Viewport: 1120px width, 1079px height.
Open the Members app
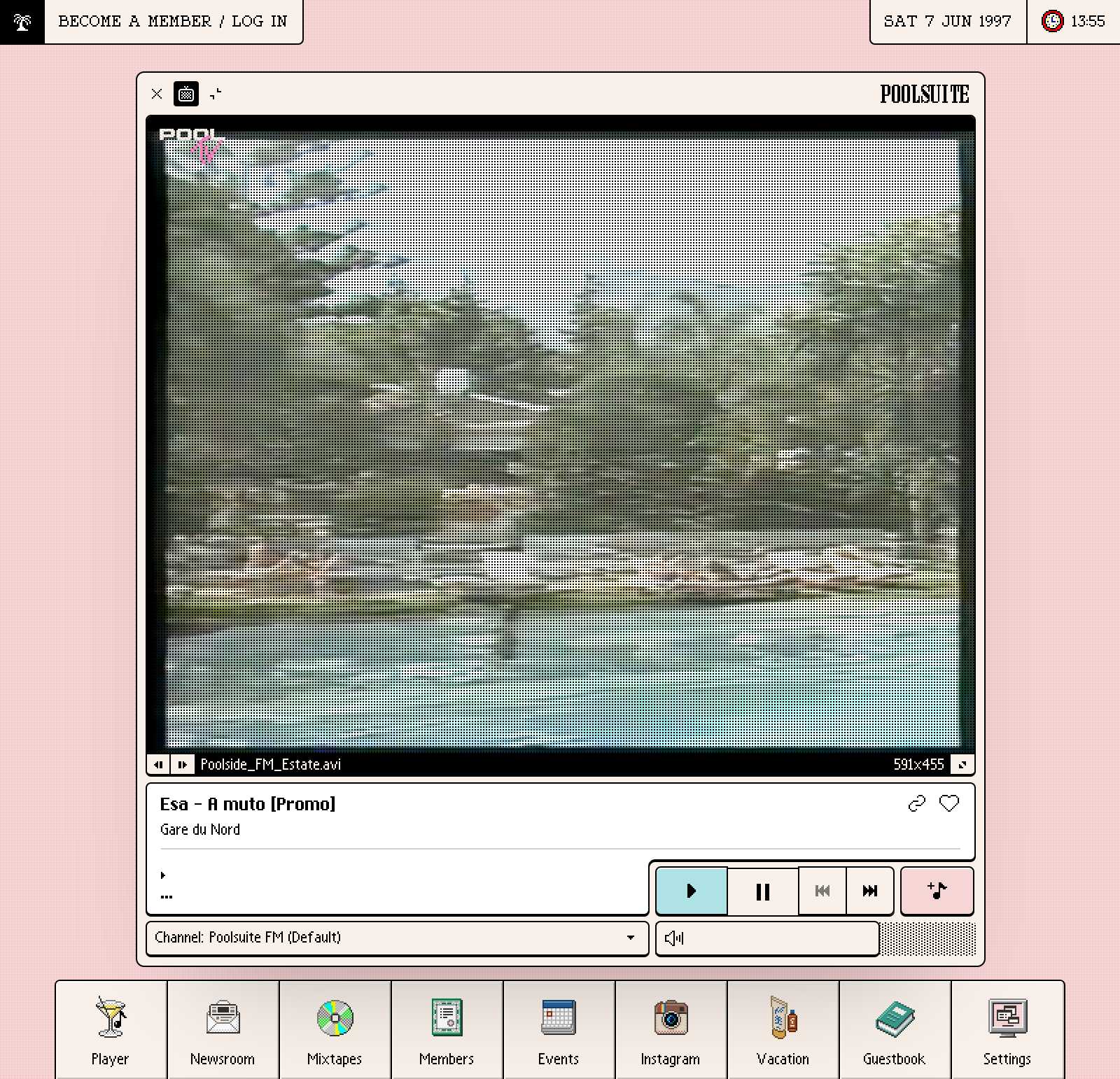(x=447, y=1029)
